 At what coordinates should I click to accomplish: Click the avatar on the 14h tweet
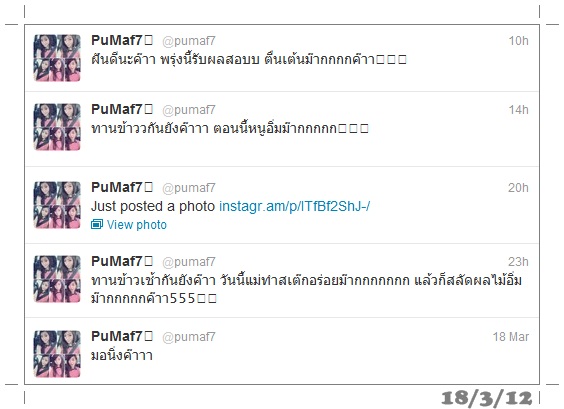57,127
